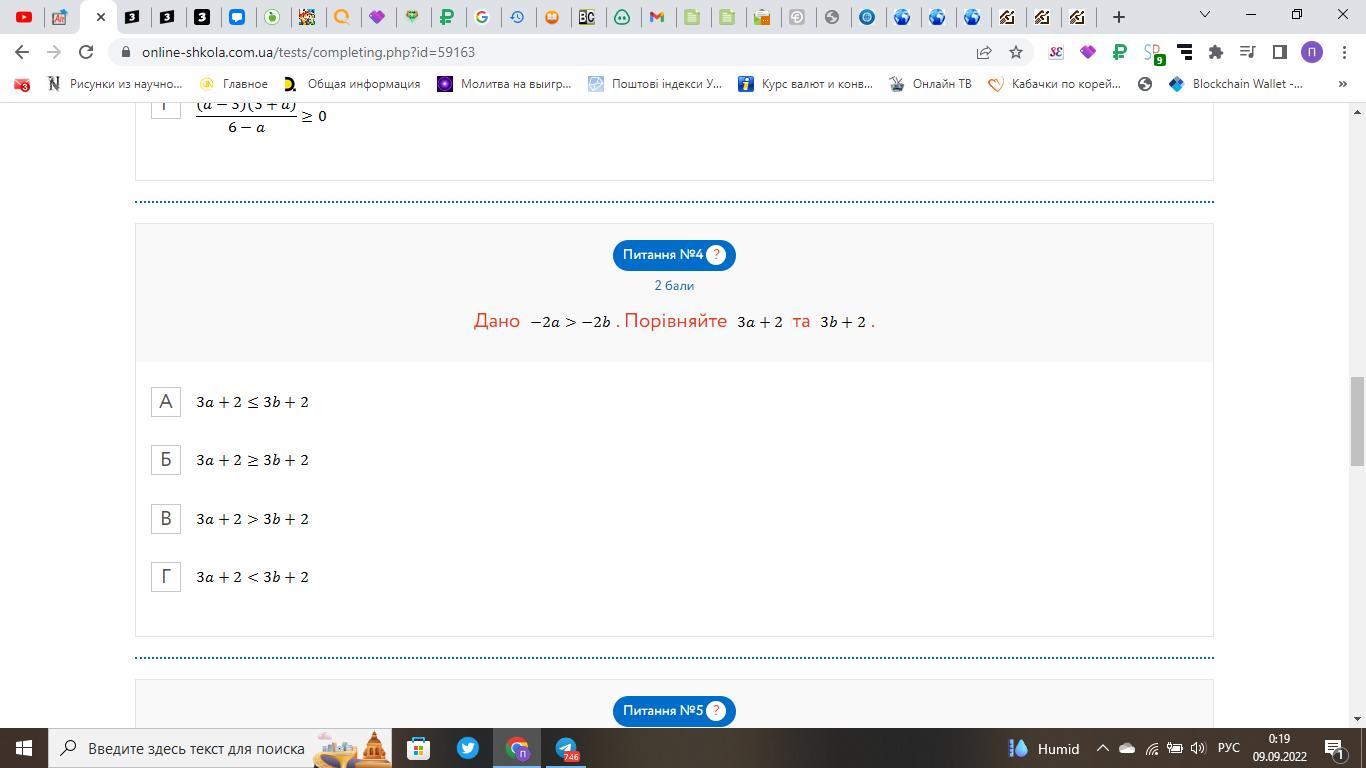This screenshot has height=768, width=1366.
Task: Switch to the Gmail browser tab
Action: click(657, 17)
